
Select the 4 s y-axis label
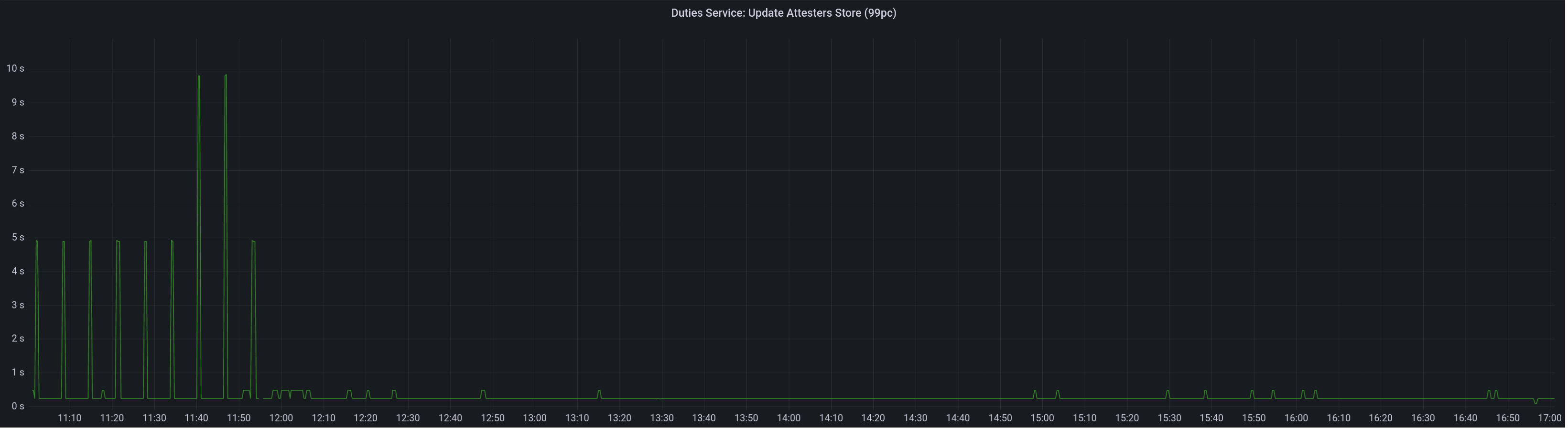tap(18, 271)
